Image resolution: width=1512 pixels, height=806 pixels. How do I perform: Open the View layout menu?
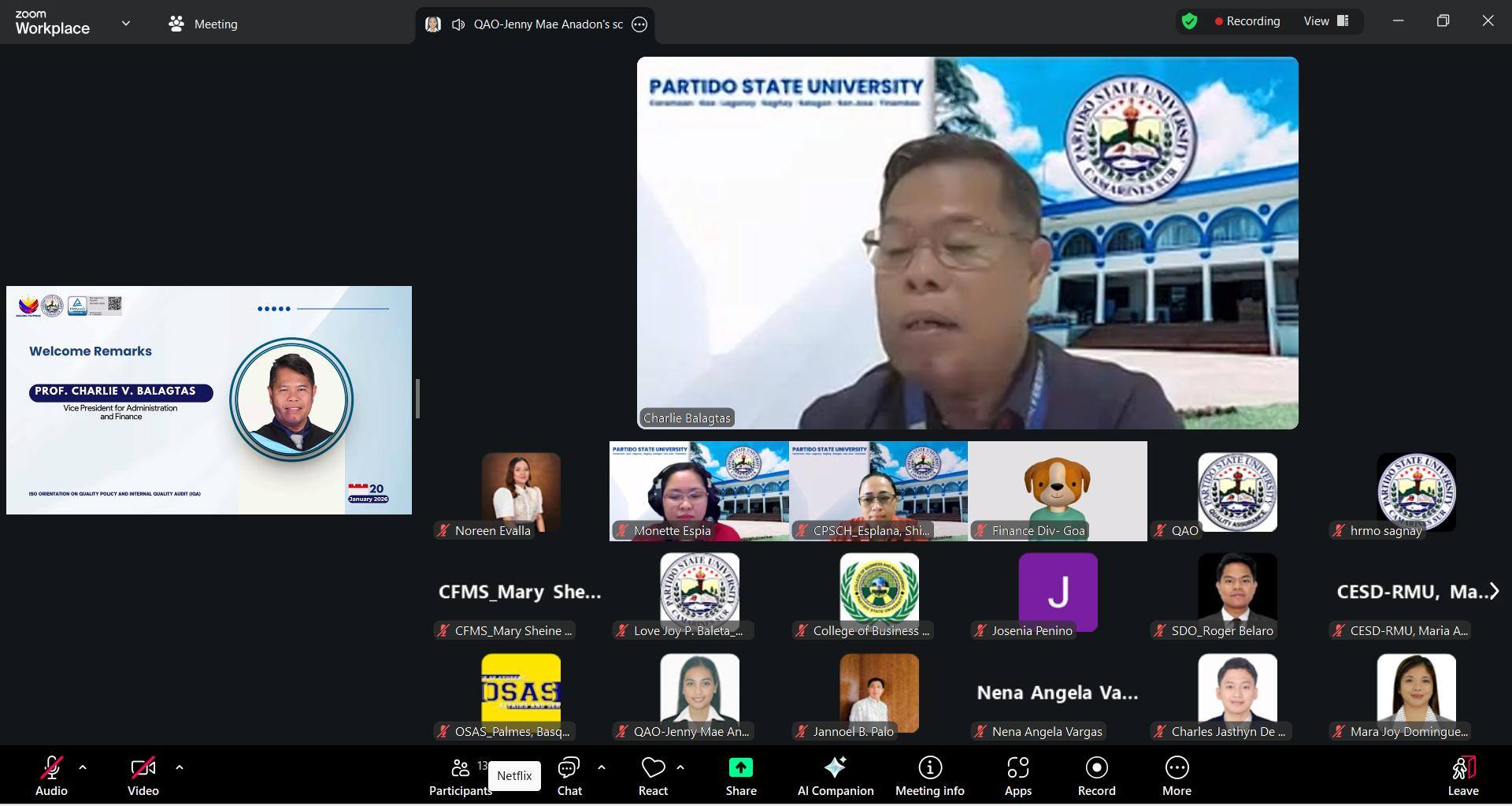(1326, 21)
